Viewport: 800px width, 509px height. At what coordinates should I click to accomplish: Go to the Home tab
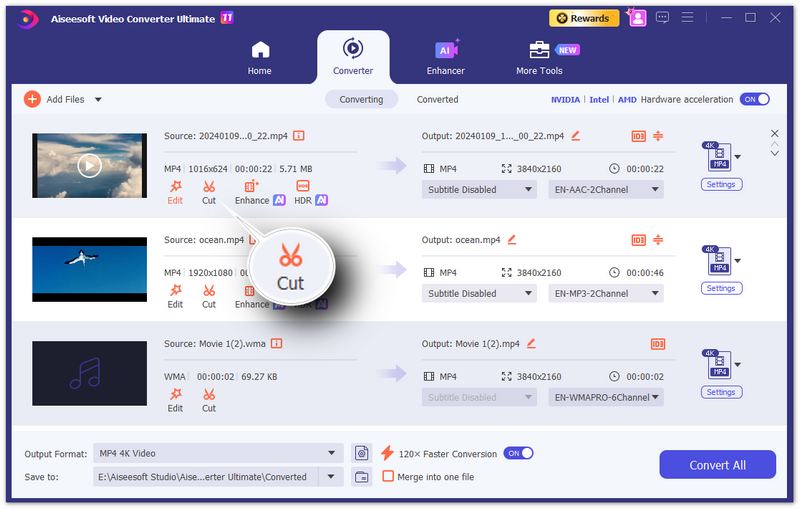(260, 58)
